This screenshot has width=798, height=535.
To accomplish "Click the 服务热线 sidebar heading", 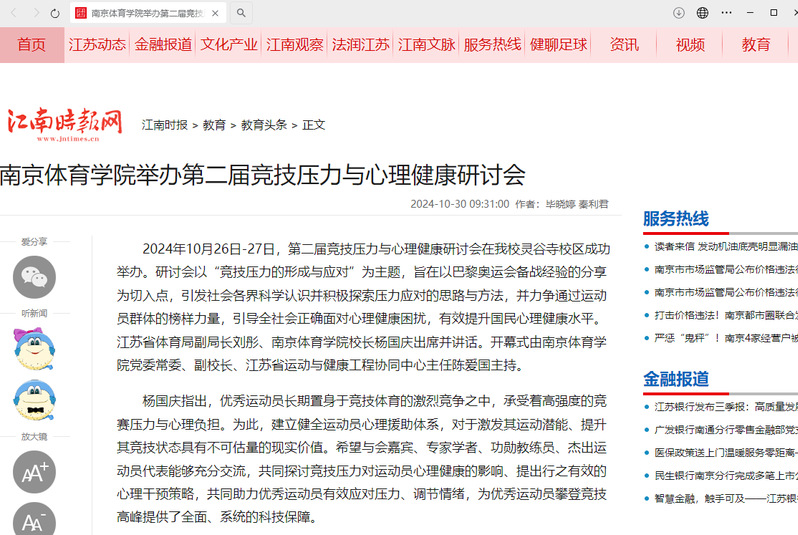I will (x=676, y=219).
